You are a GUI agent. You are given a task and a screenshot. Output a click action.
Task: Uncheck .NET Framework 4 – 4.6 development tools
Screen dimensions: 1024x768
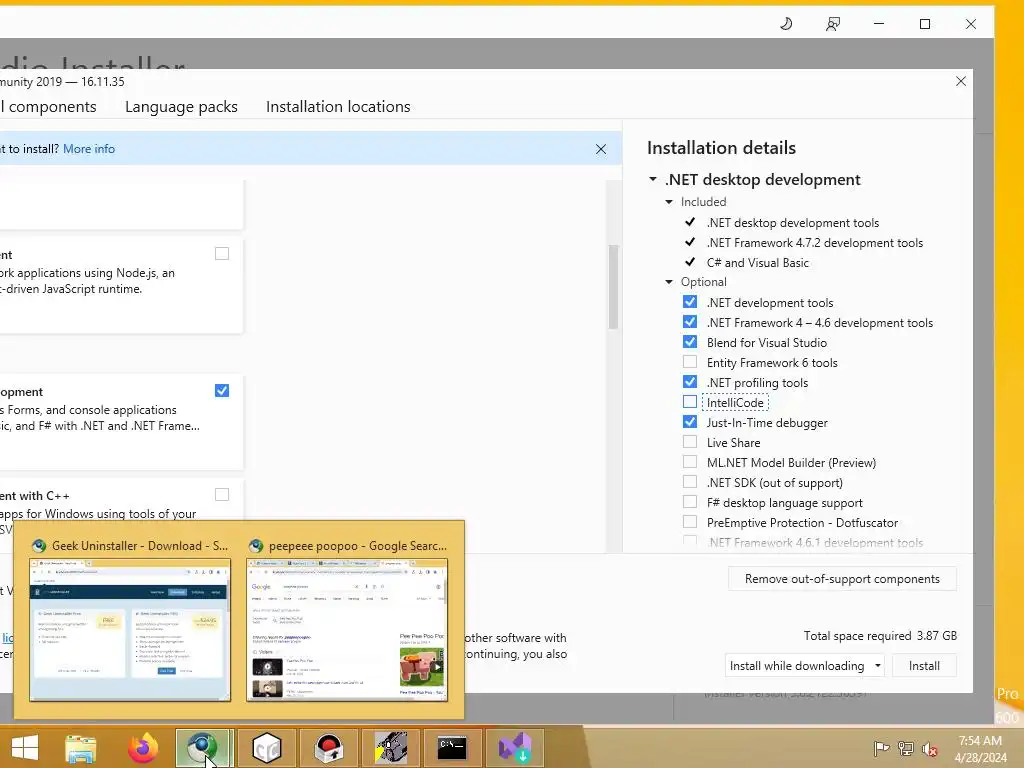pos(690,322)
